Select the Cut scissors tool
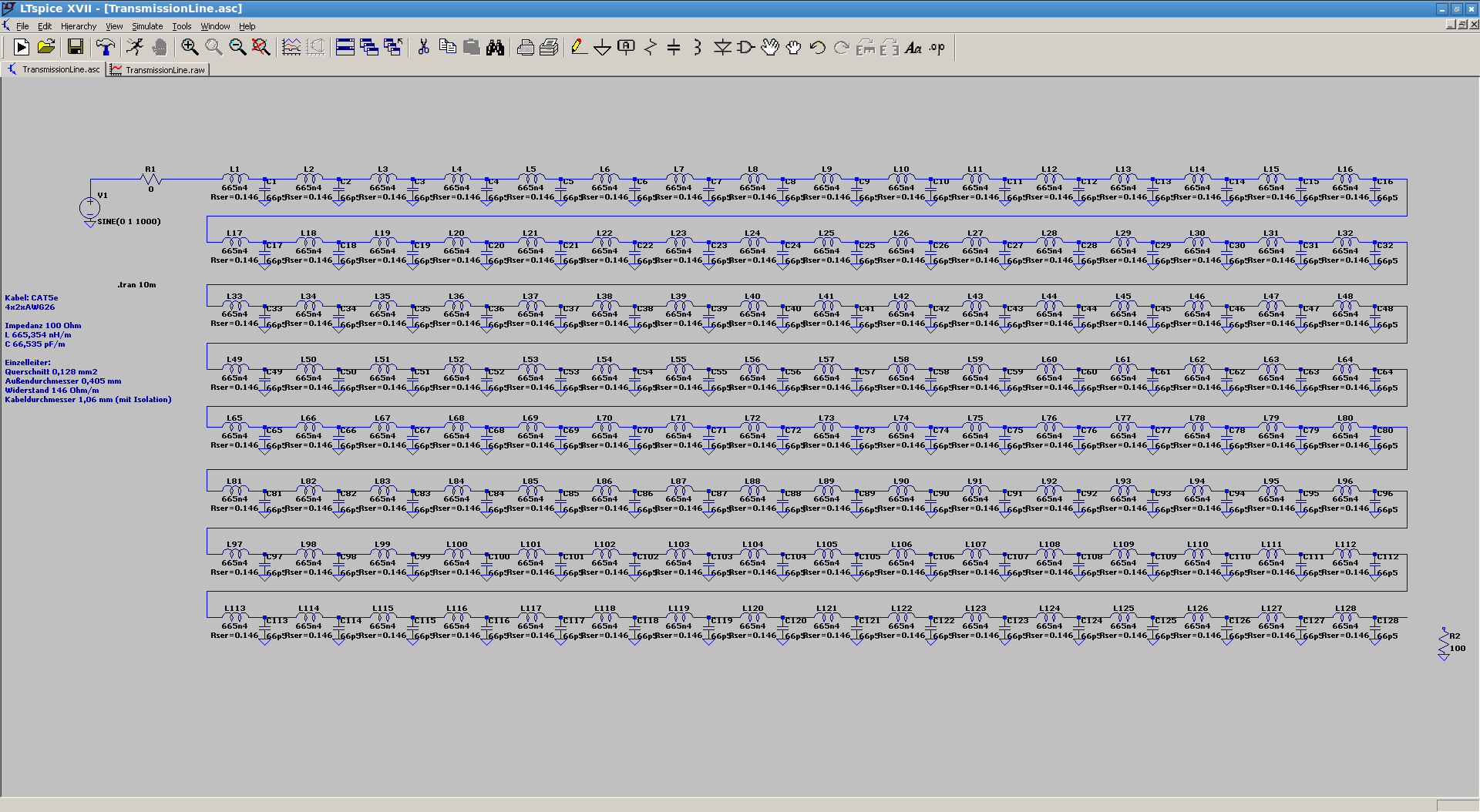Image resolution: width=1480 pixels, height=812 pixels. coord(423,48)
